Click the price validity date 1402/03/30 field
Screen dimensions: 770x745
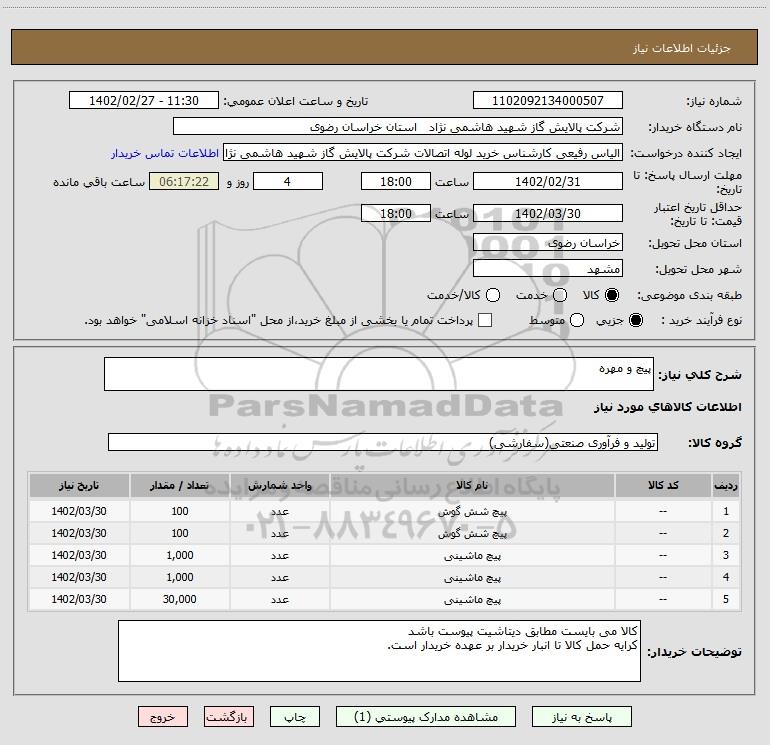548,213
